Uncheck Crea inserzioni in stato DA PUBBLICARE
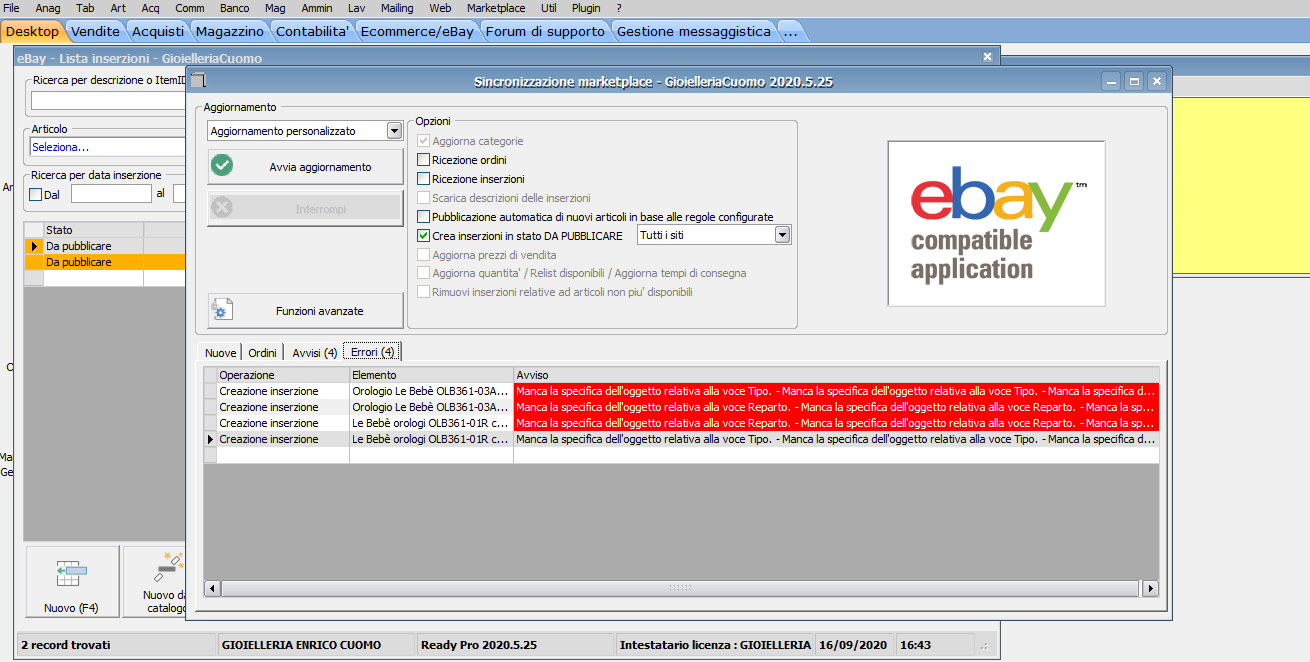Viewport: 1310px width, 662px height. 424,236
